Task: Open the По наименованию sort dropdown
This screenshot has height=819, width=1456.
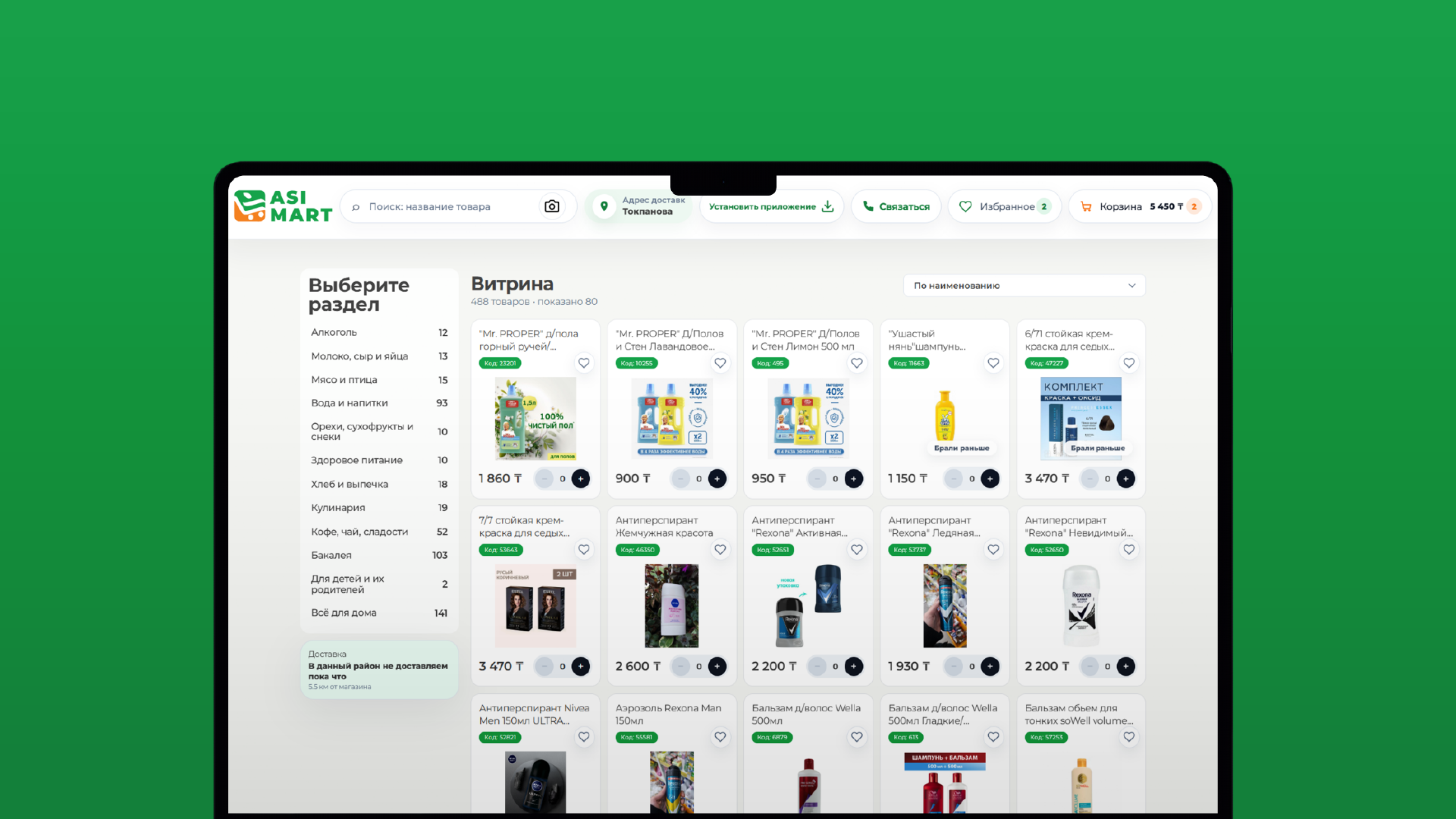Action: (1024, 286)
